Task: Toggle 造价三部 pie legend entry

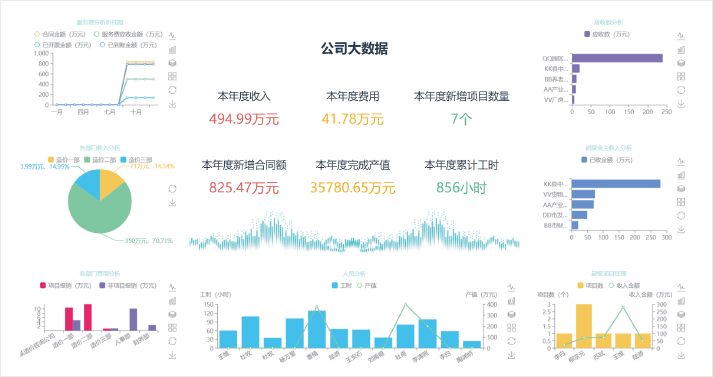Action: tap(136, 160)
